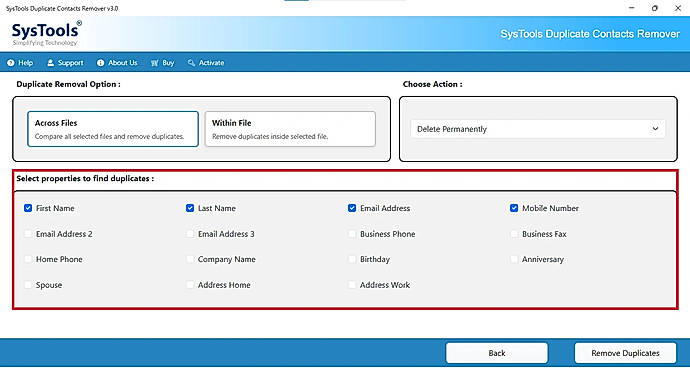Image resolution: width=690 pixels, height=368 pixels.
Task: Click the Back button
Action: [x=497, y=353]
